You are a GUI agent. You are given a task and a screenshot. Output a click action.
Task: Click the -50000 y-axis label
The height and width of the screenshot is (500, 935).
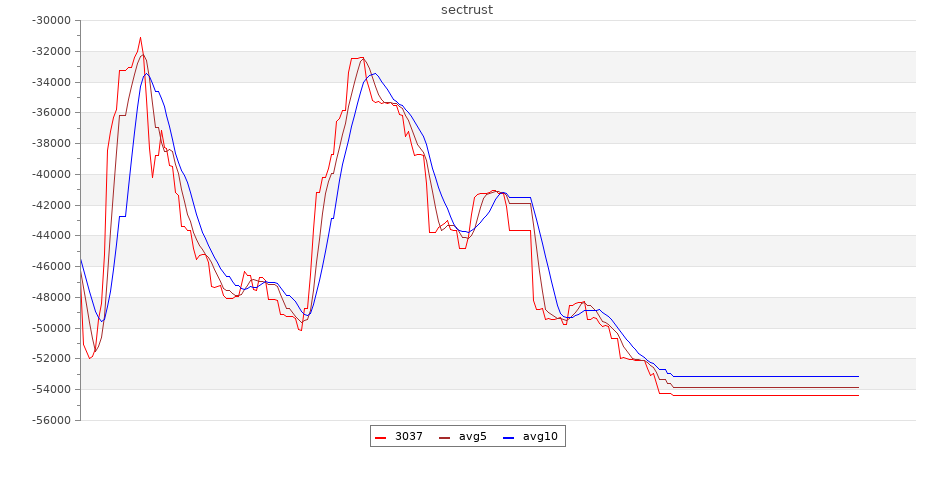[50, 328]
